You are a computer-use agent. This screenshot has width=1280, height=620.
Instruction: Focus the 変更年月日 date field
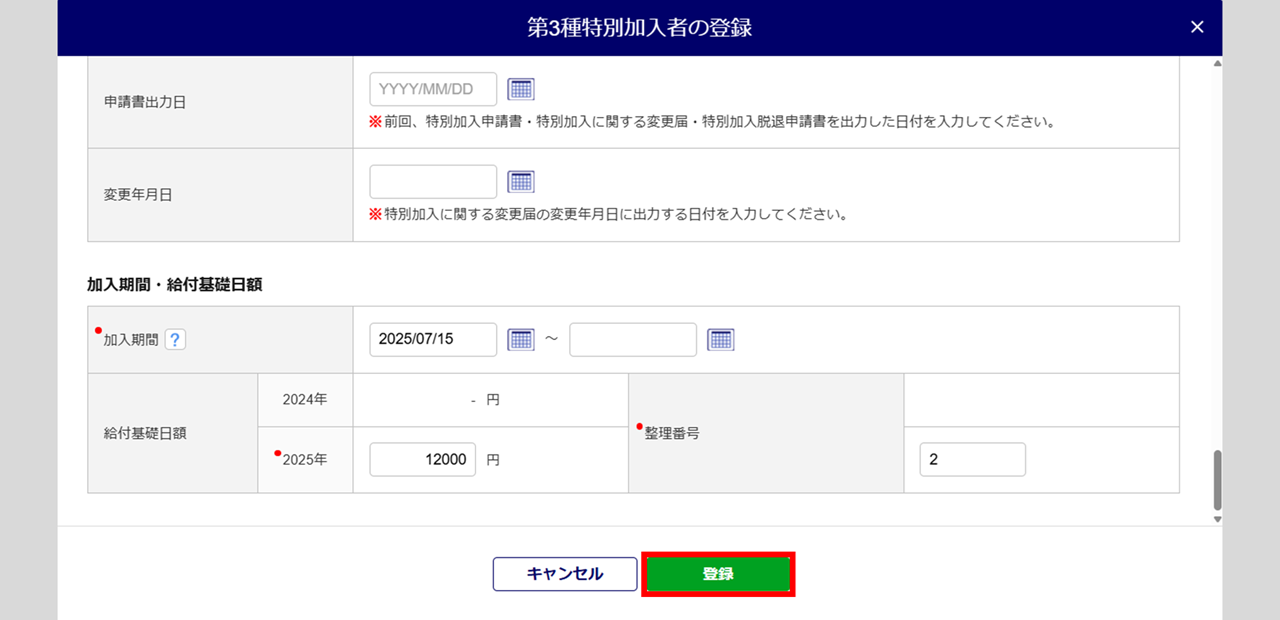point(433,181)
